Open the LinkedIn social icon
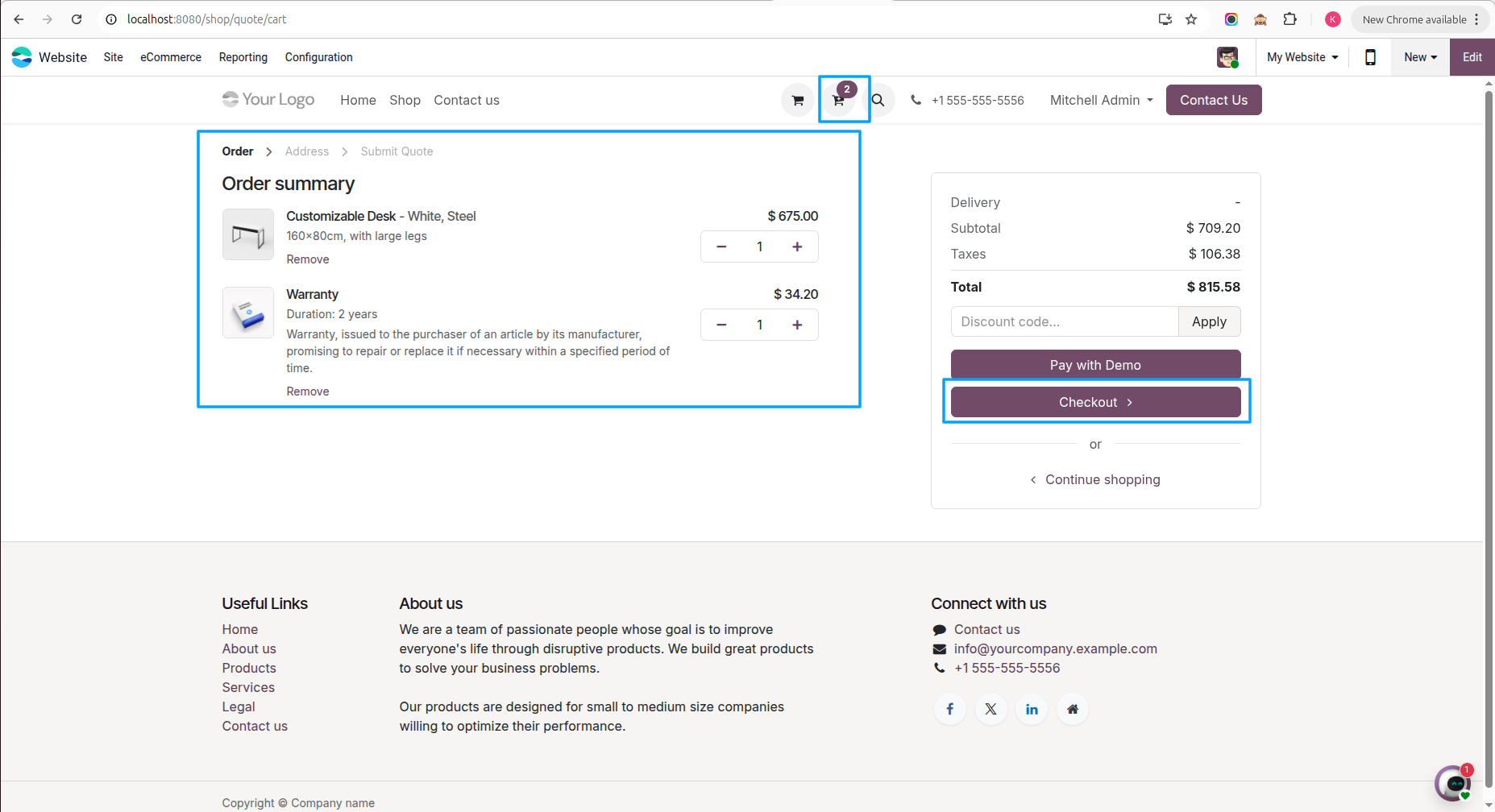The height and width of the screenshot is (812, 1495). (1032, 709)
